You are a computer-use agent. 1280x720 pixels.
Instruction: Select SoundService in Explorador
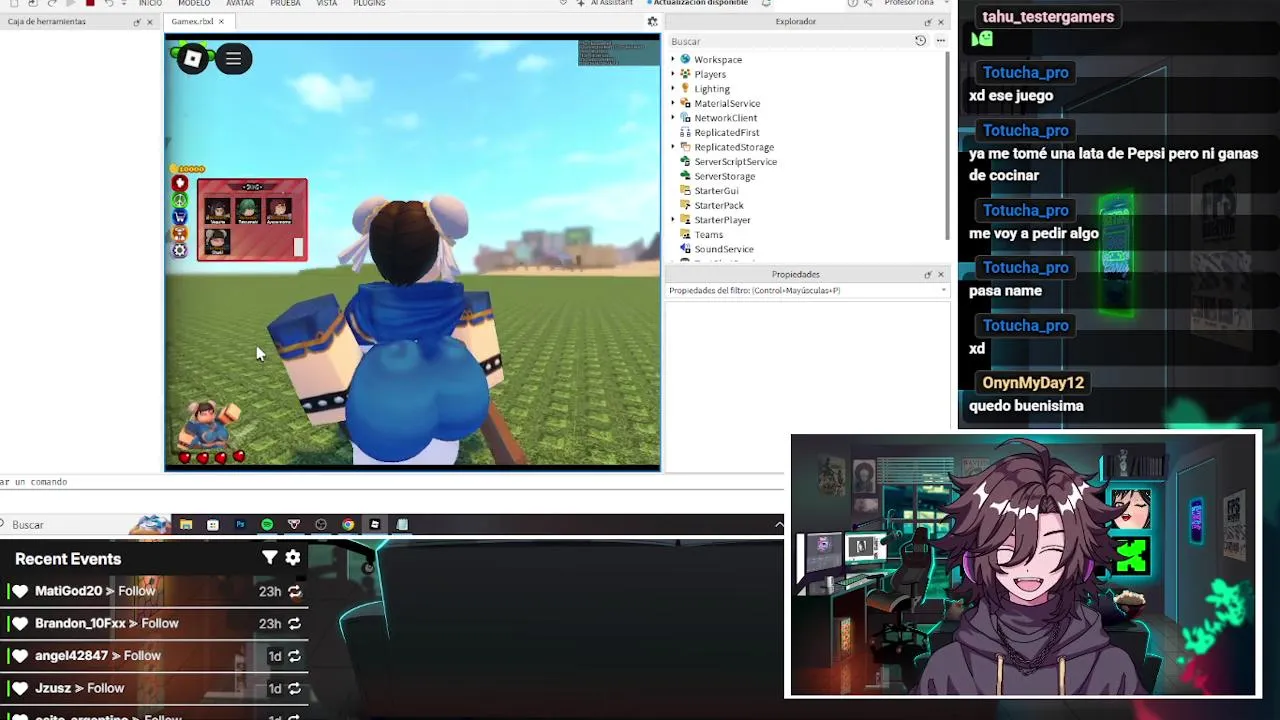pos(724,249)
